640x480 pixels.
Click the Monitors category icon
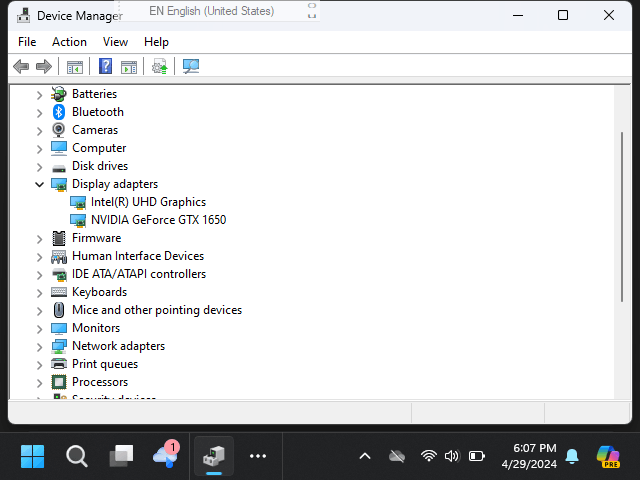(59, 328)
